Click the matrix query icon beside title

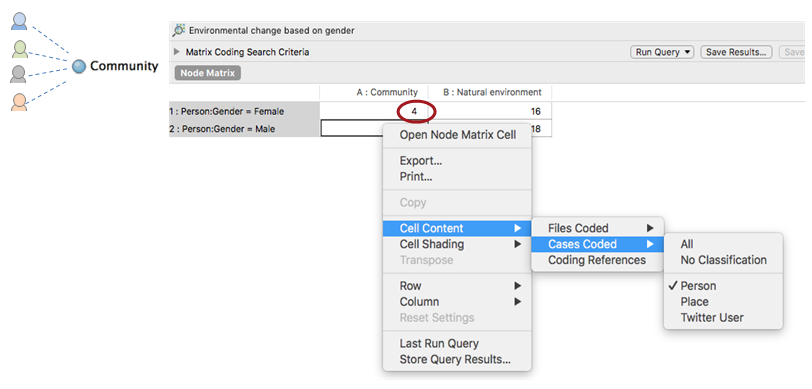point(179,31)
